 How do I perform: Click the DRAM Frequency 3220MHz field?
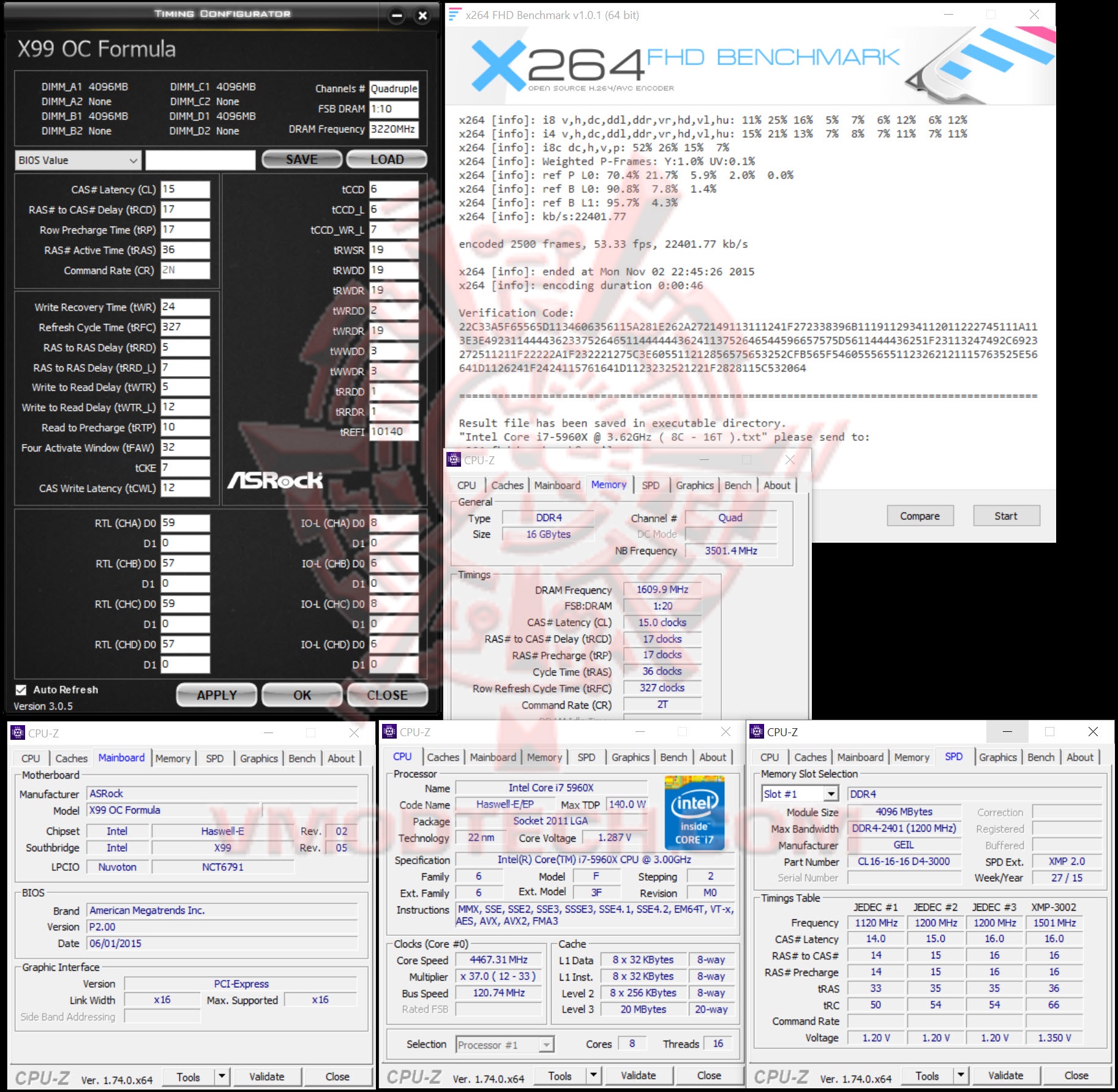pos(394,129)
